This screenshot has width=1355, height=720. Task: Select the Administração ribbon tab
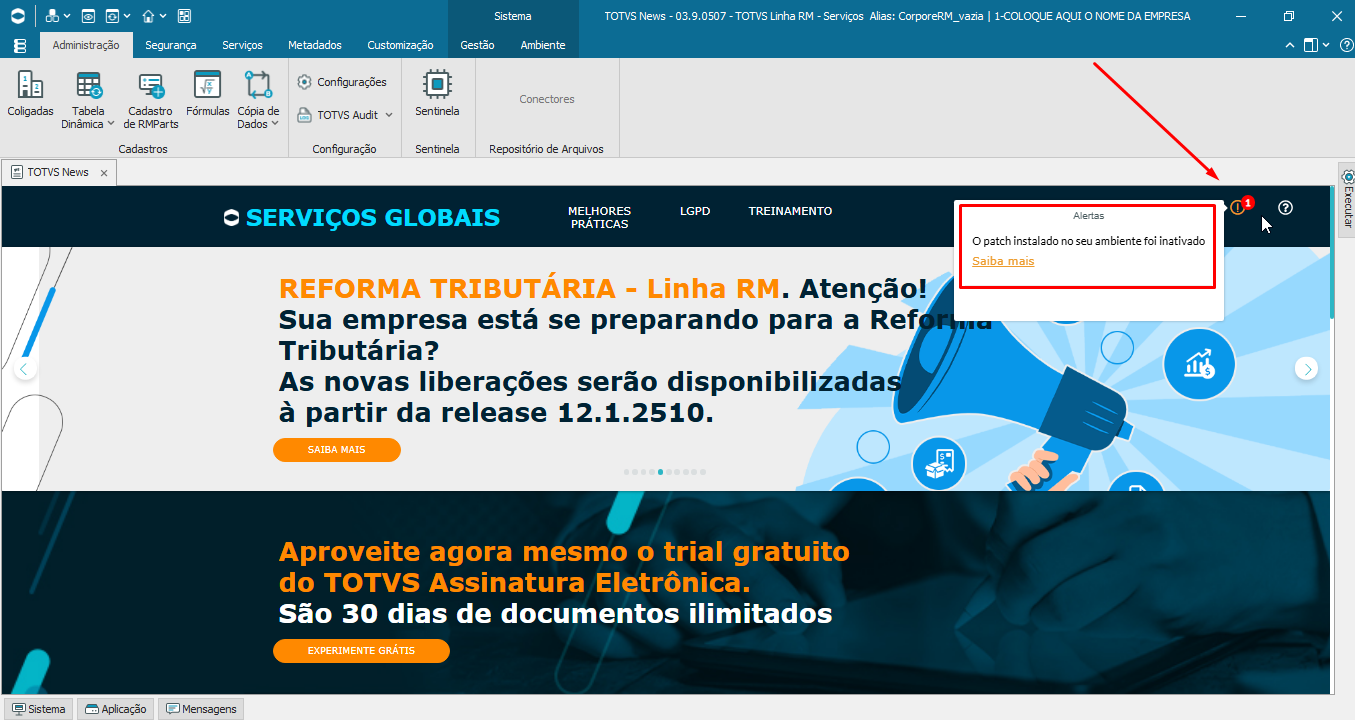pos(86,45)
